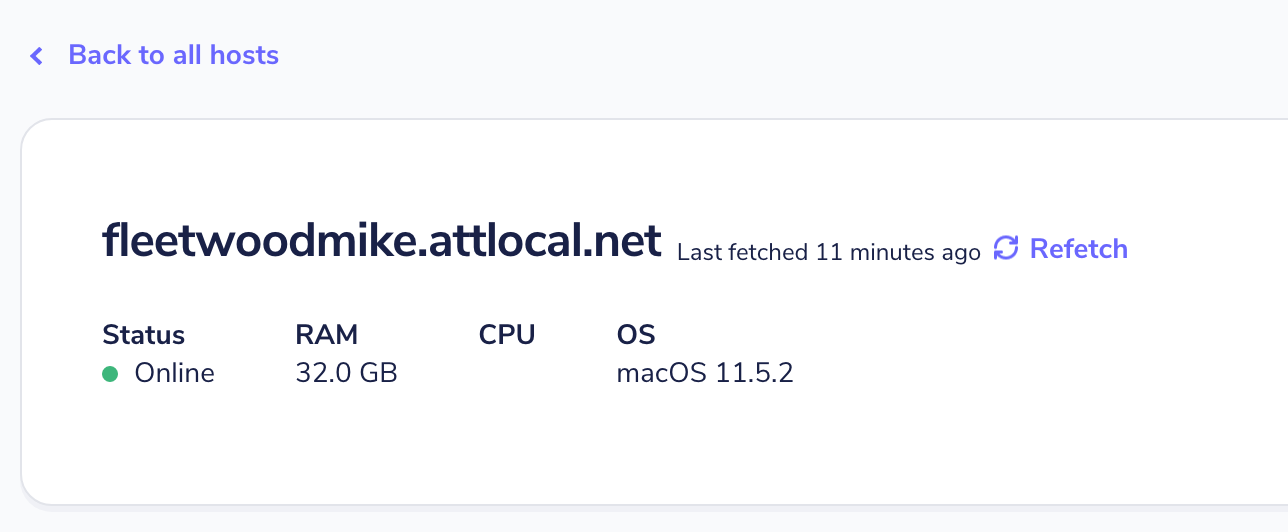The height and width of the screenshot is (532, 1288).
Task: Select the macOS 11.5.2 version text
Action: point(705,374)
